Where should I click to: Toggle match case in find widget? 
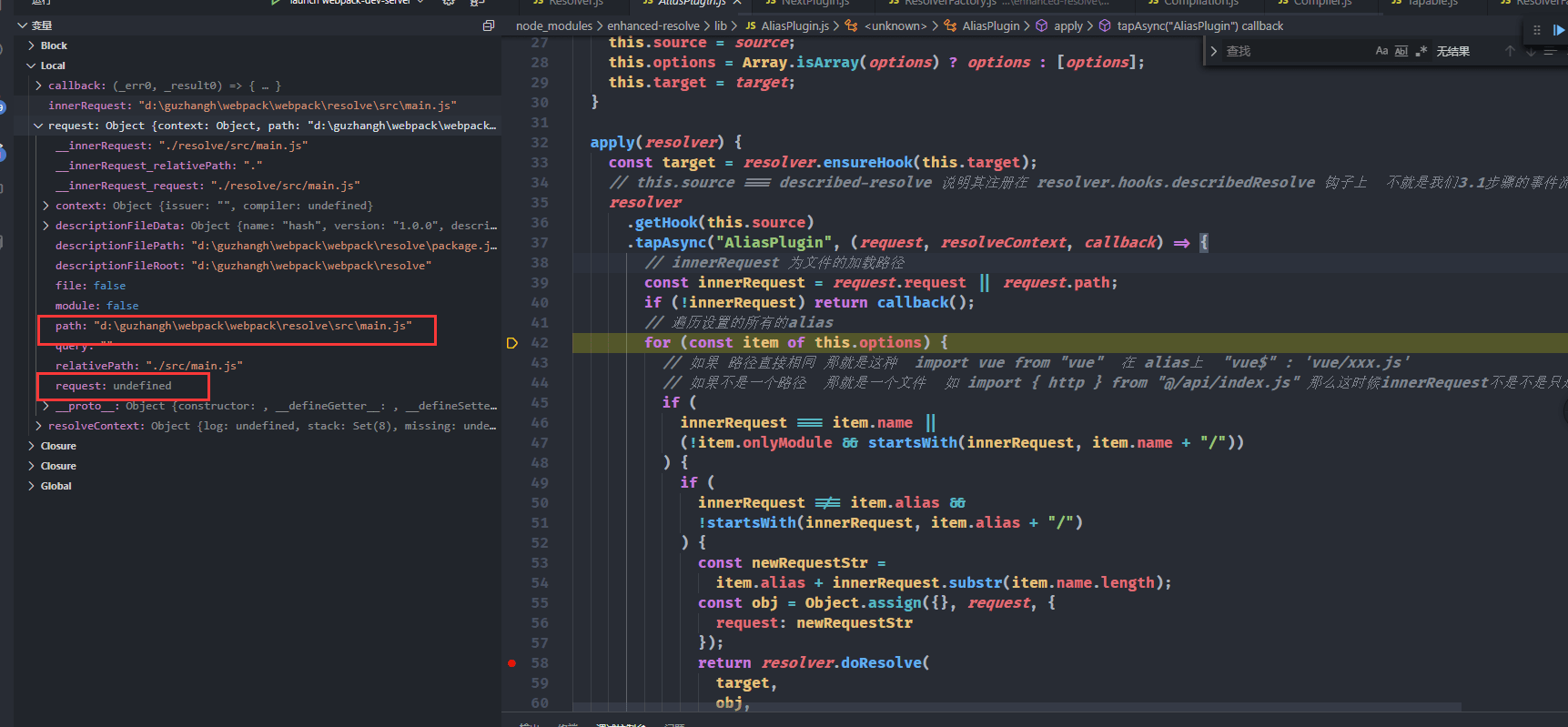pyautogui.click(x=1381, y=52)
